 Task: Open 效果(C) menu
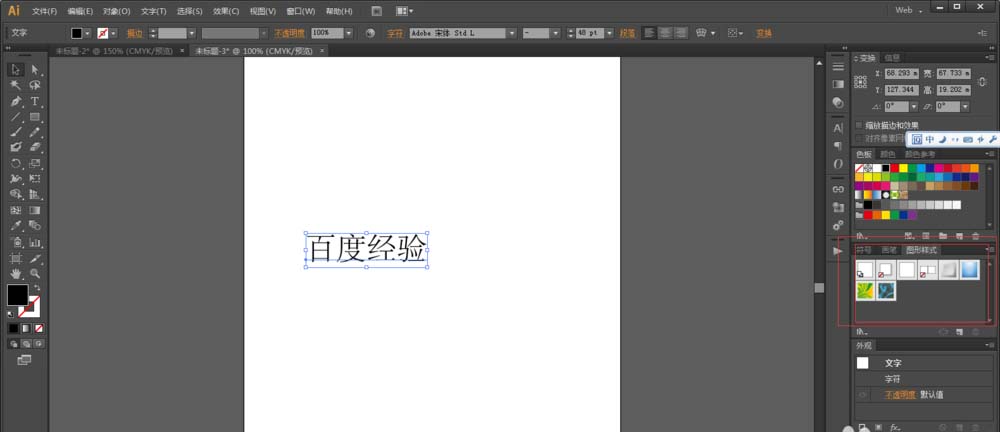226,11
